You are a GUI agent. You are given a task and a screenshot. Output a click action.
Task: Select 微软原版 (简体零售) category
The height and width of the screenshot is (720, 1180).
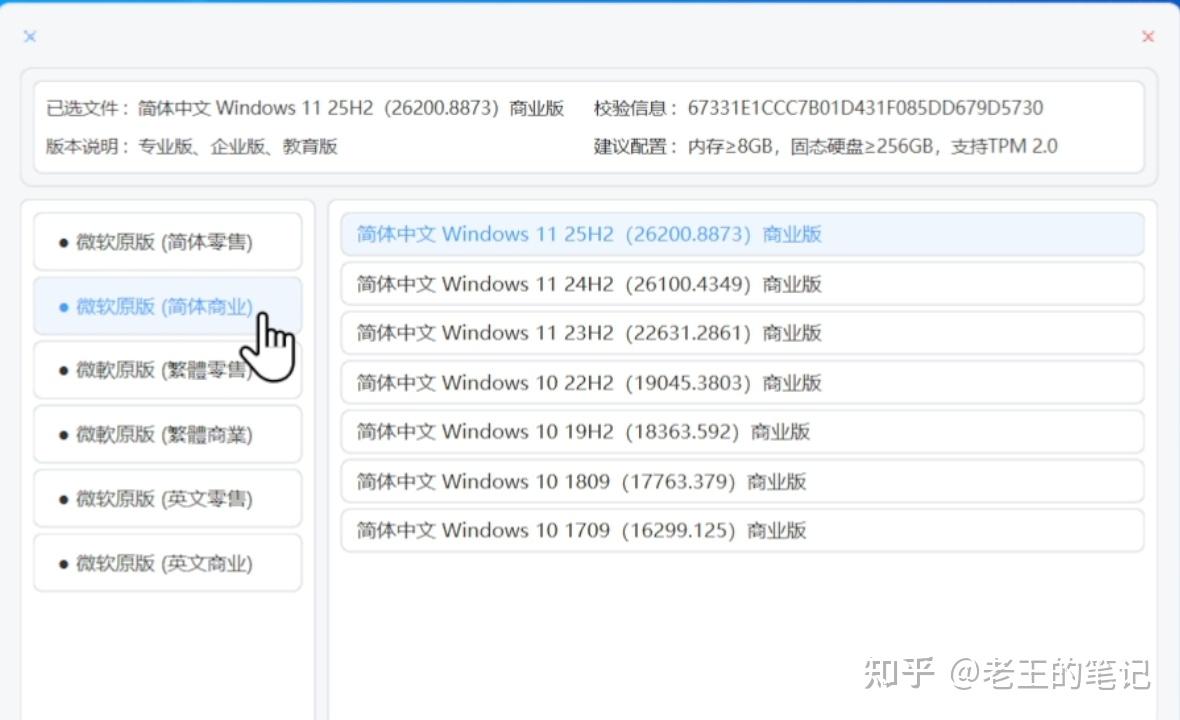click(x=168, y=242)
